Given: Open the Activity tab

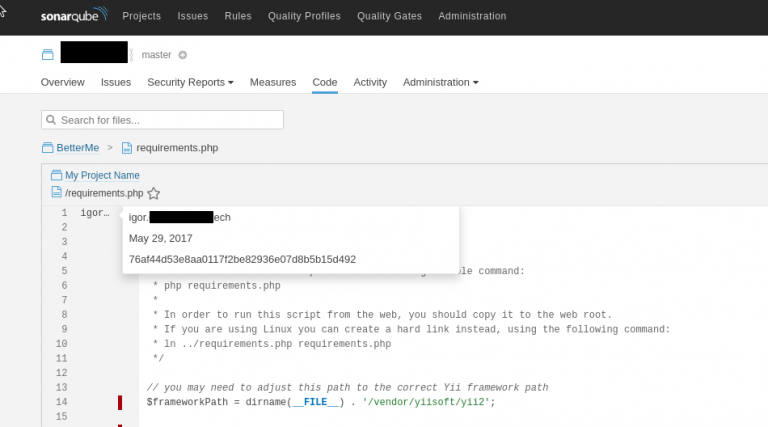Looking at the screenshot, I should point(370,82).
